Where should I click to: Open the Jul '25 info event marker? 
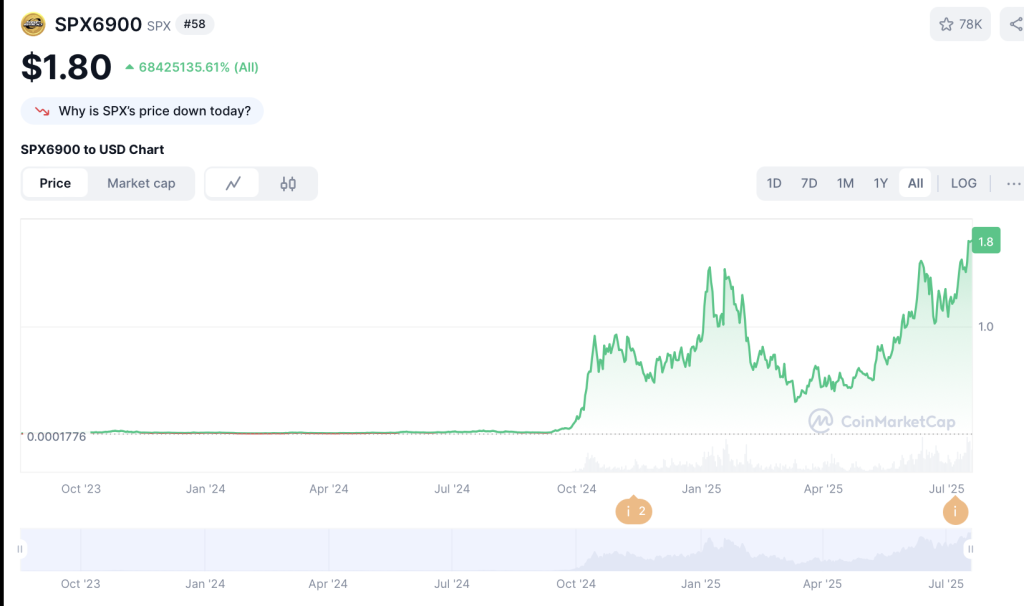coord(955,511)
